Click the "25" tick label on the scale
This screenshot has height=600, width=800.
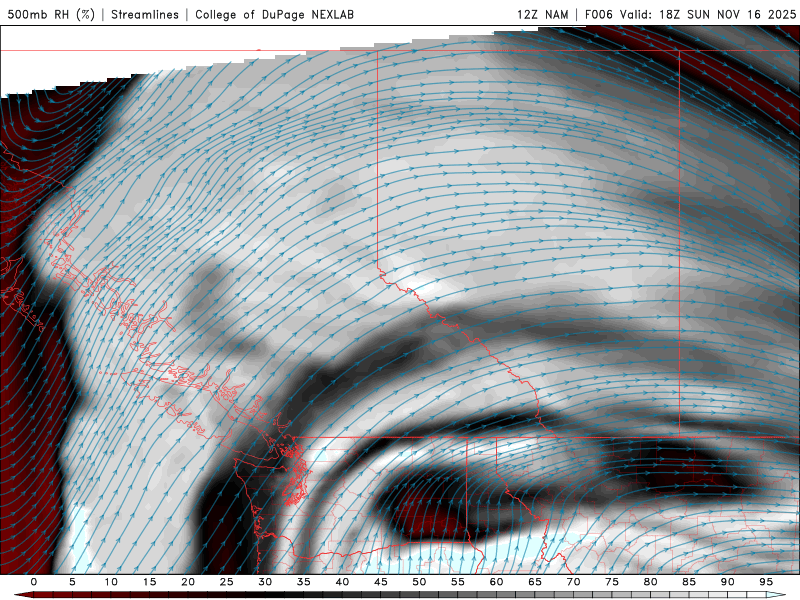click(x=227, y=582)
